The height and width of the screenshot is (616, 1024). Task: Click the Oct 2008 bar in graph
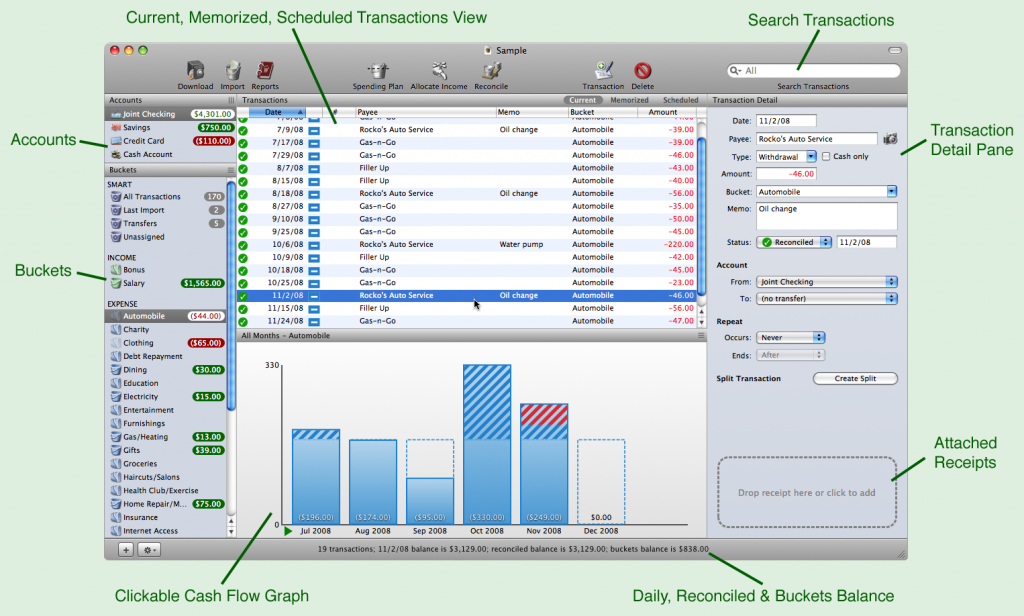click(487, 440)
